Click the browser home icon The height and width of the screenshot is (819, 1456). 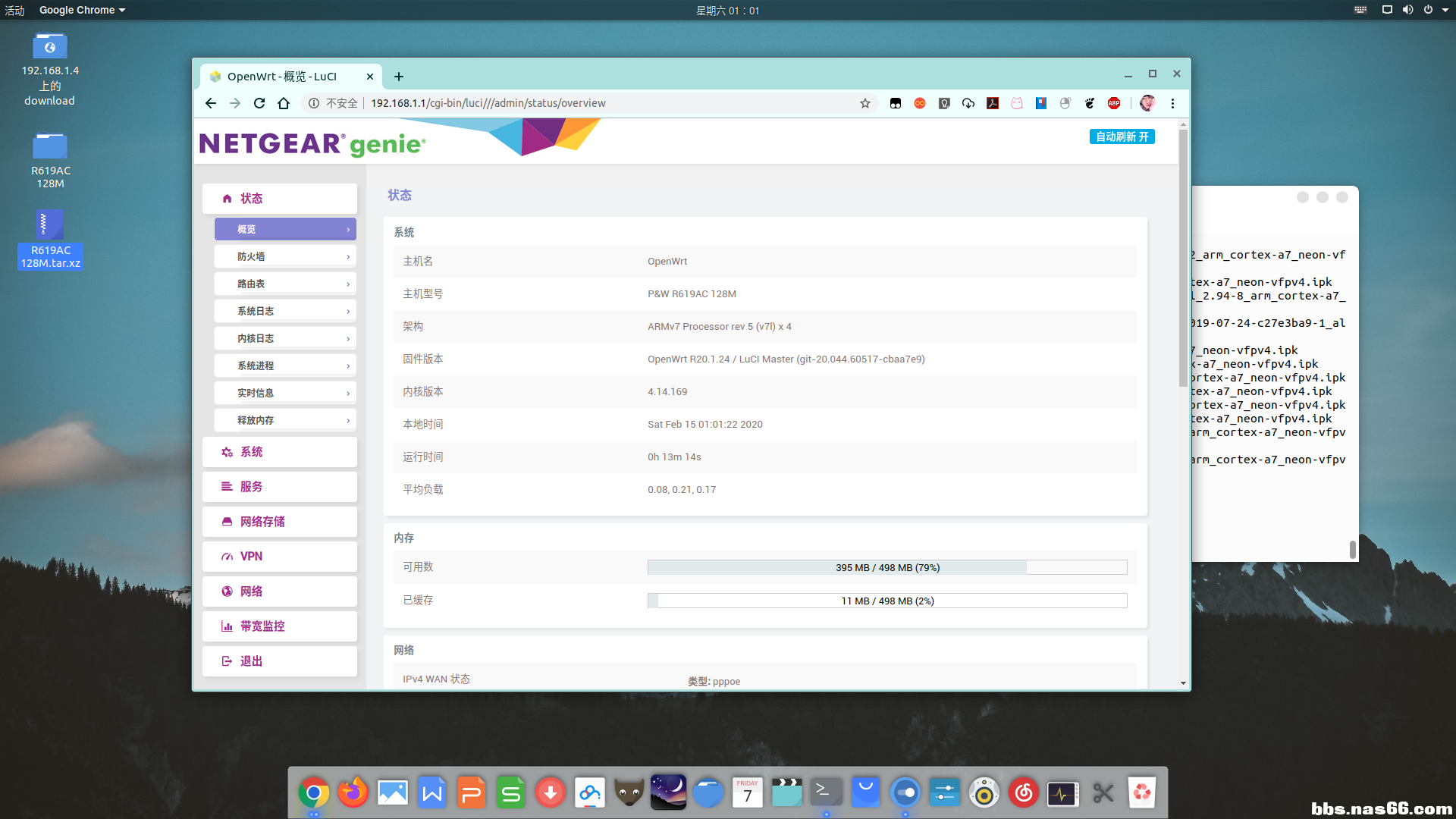(x=284, y=103)
